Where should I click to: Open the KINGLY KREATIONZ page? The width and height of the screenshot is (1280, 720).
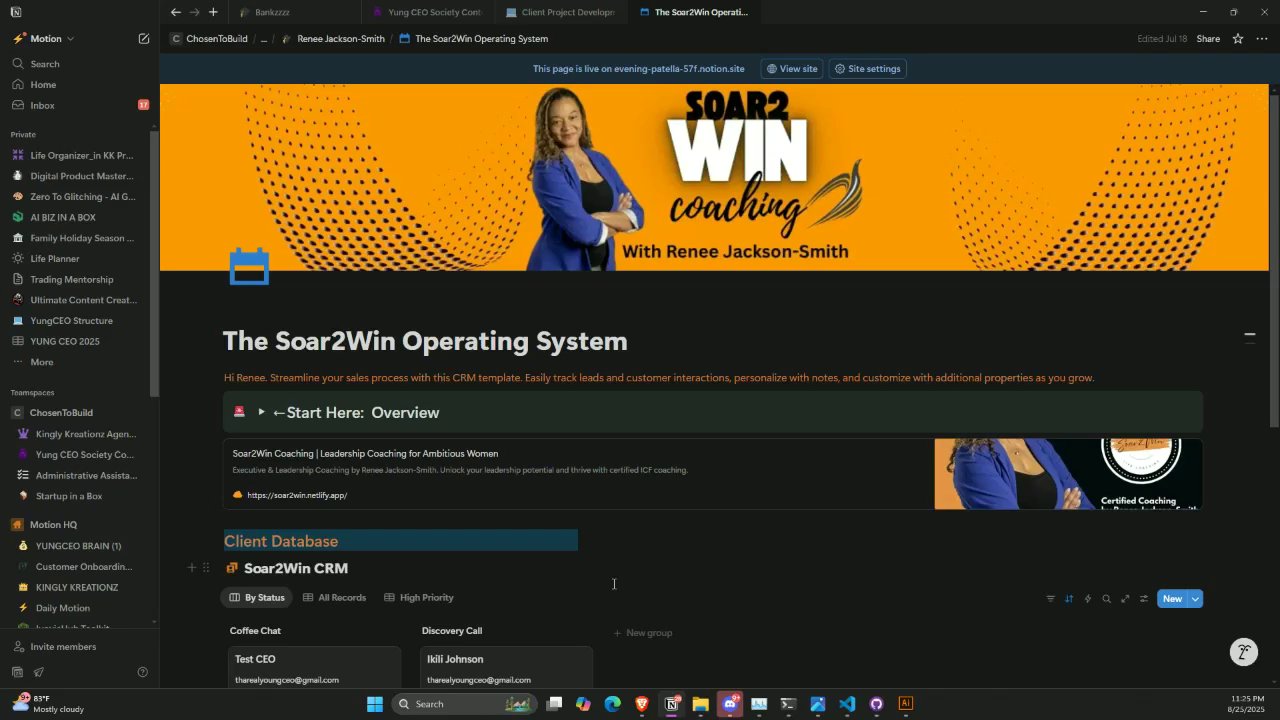tap(78, 587)
